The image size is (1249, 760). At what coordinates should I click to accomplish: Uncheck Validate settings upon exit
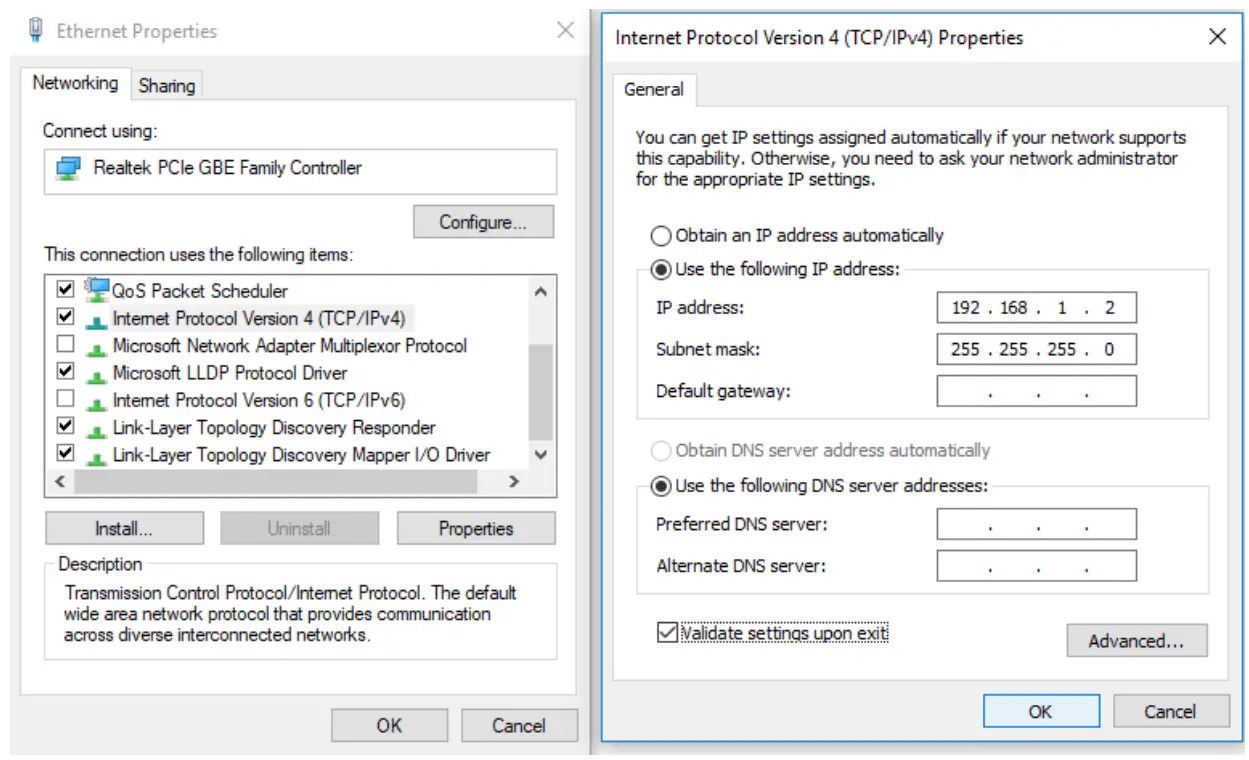667,633
